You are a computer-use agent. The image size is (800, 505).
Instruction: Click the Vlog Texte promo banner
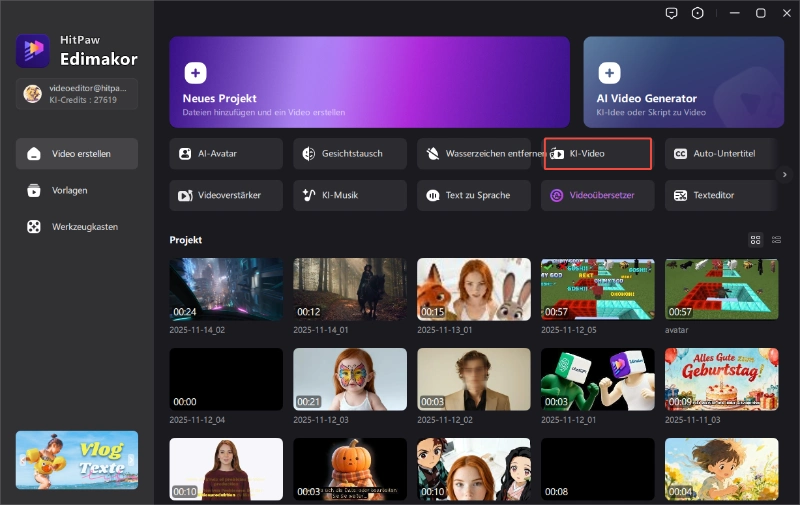point(77,460)
